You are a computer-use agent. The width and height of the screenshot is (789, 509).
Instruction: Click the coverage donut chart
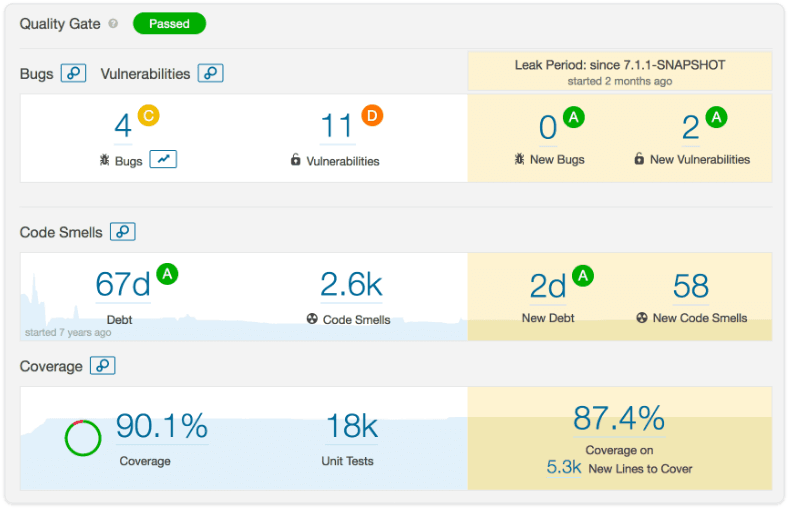83,438
